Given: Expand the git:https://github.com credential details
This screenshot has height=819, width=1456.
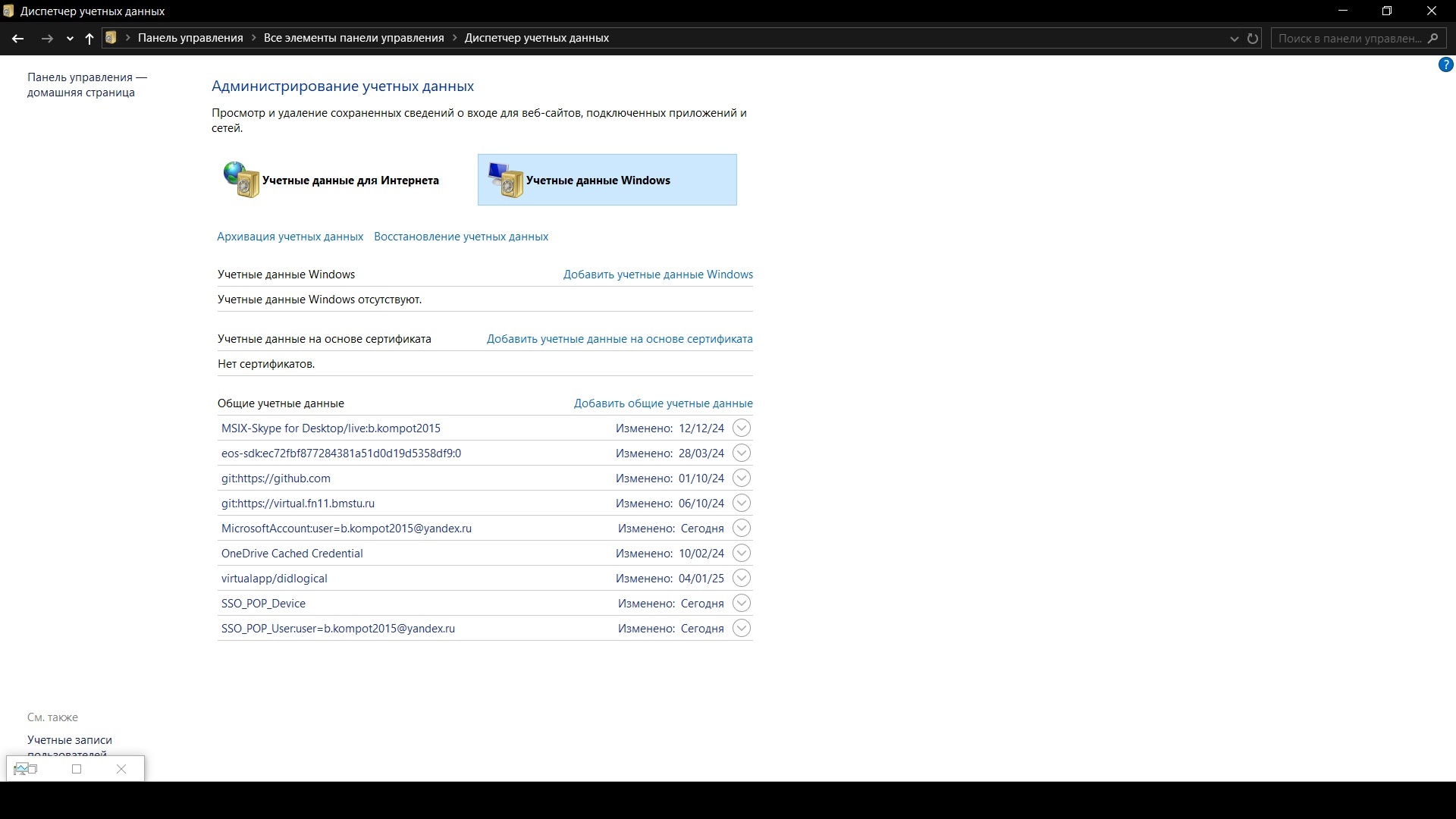Looking at the screenshot, I should (742, 478).
